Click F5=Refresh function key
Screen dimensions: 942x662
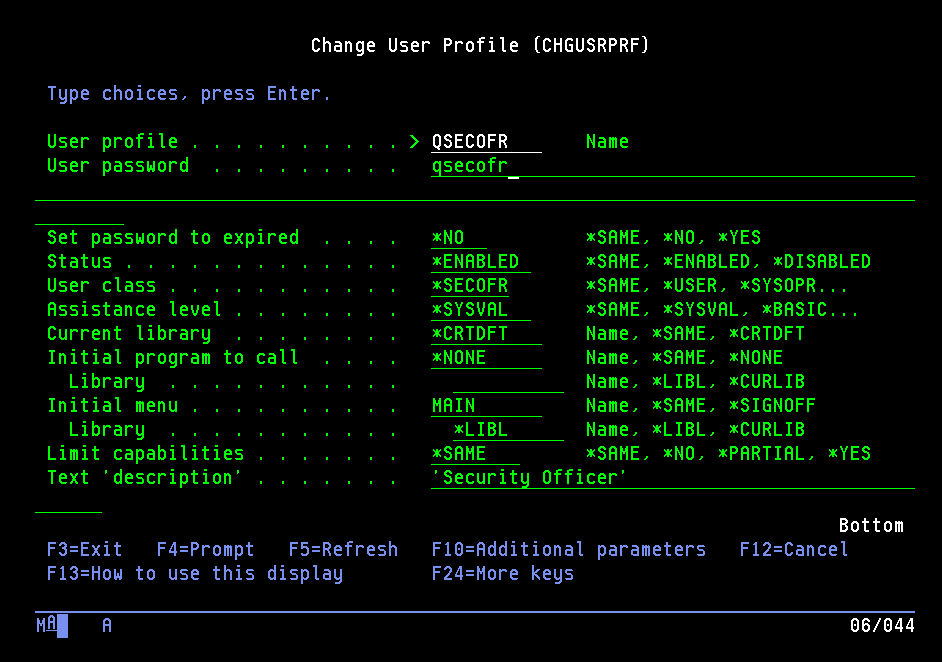click(343, 550)
